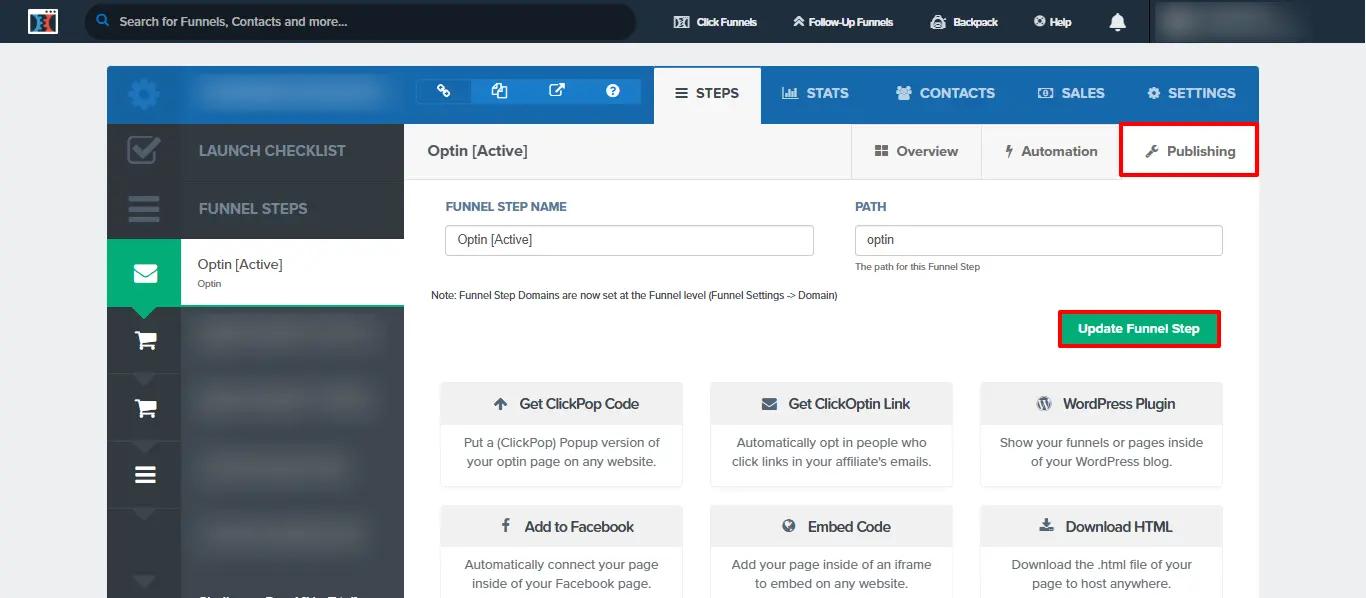This screenshot has width=1366, height=598.
Task: Switch to the SALES tab
Action: tap(1071, 93)
